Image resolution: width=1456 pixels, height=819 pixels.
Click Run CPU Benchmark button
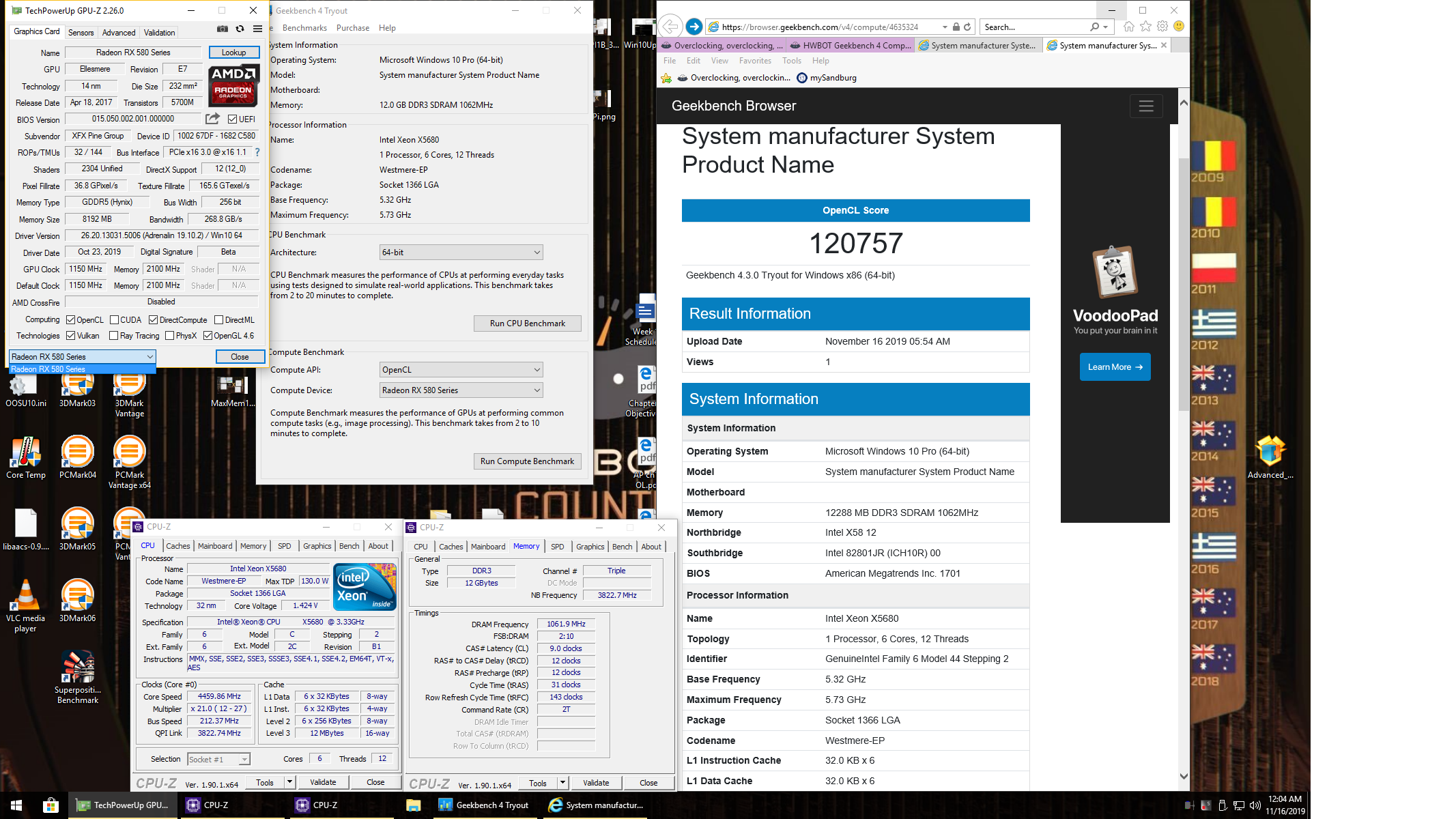click(x=528, y=324)
